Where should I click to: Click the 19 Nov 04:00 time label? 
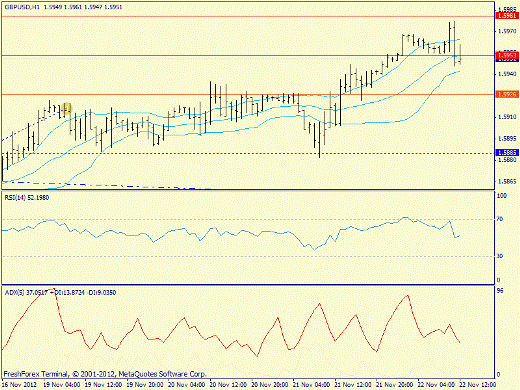click(x=62, y=385)
